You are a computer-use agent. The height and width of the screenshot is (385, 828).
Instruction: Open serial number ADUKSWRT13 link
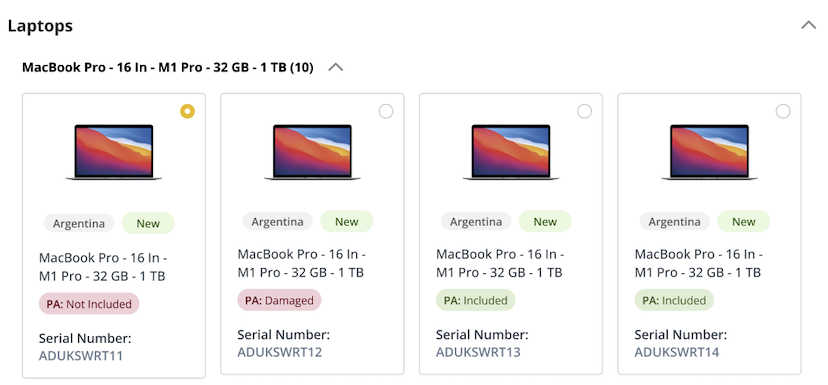478,352
